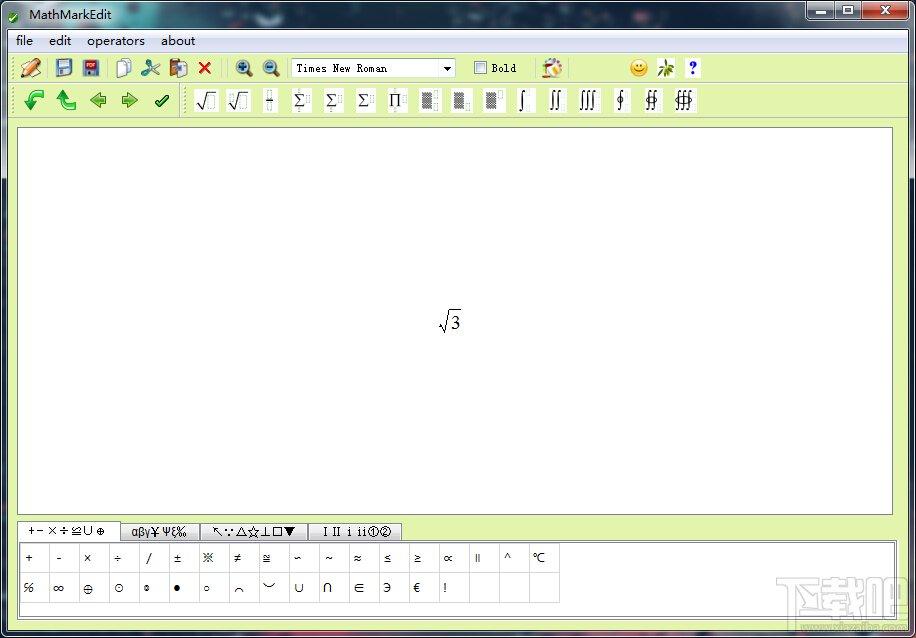Open the Times New Roman font dropdown
The width and height of the screenshot is (916, 638).
coord(447,68)
